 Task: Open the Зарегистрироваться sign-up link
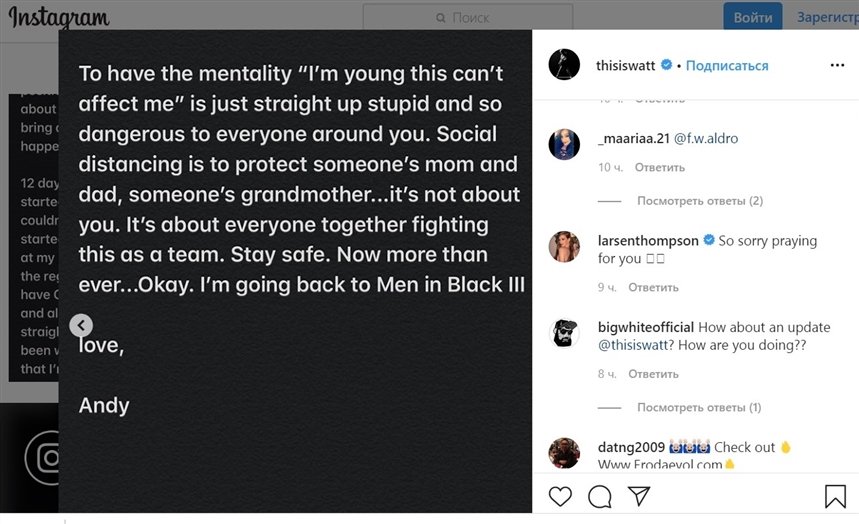coord(827,18)
